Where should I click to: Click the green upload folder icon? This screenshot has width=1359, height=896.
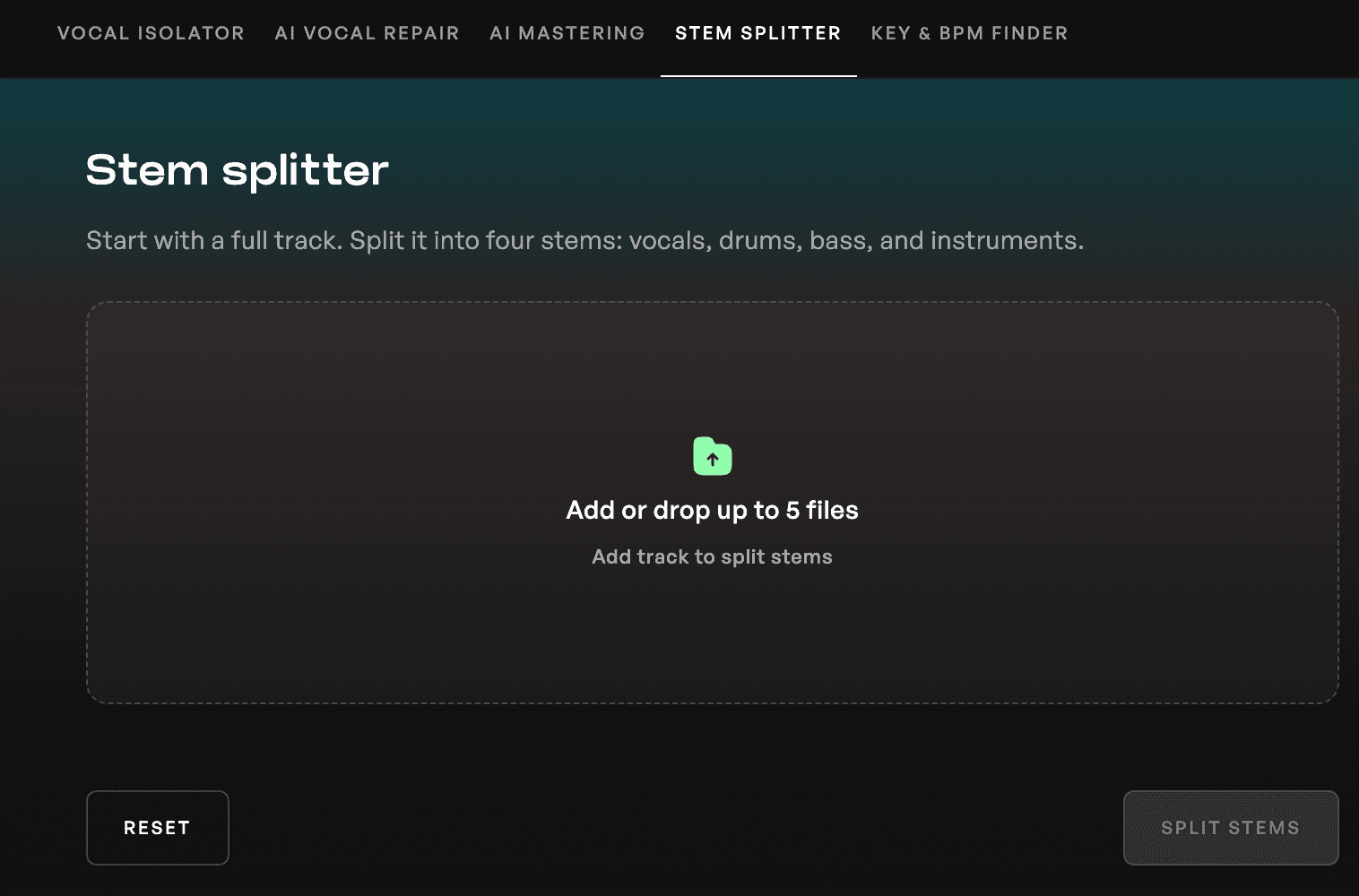[x=713, y=456]
